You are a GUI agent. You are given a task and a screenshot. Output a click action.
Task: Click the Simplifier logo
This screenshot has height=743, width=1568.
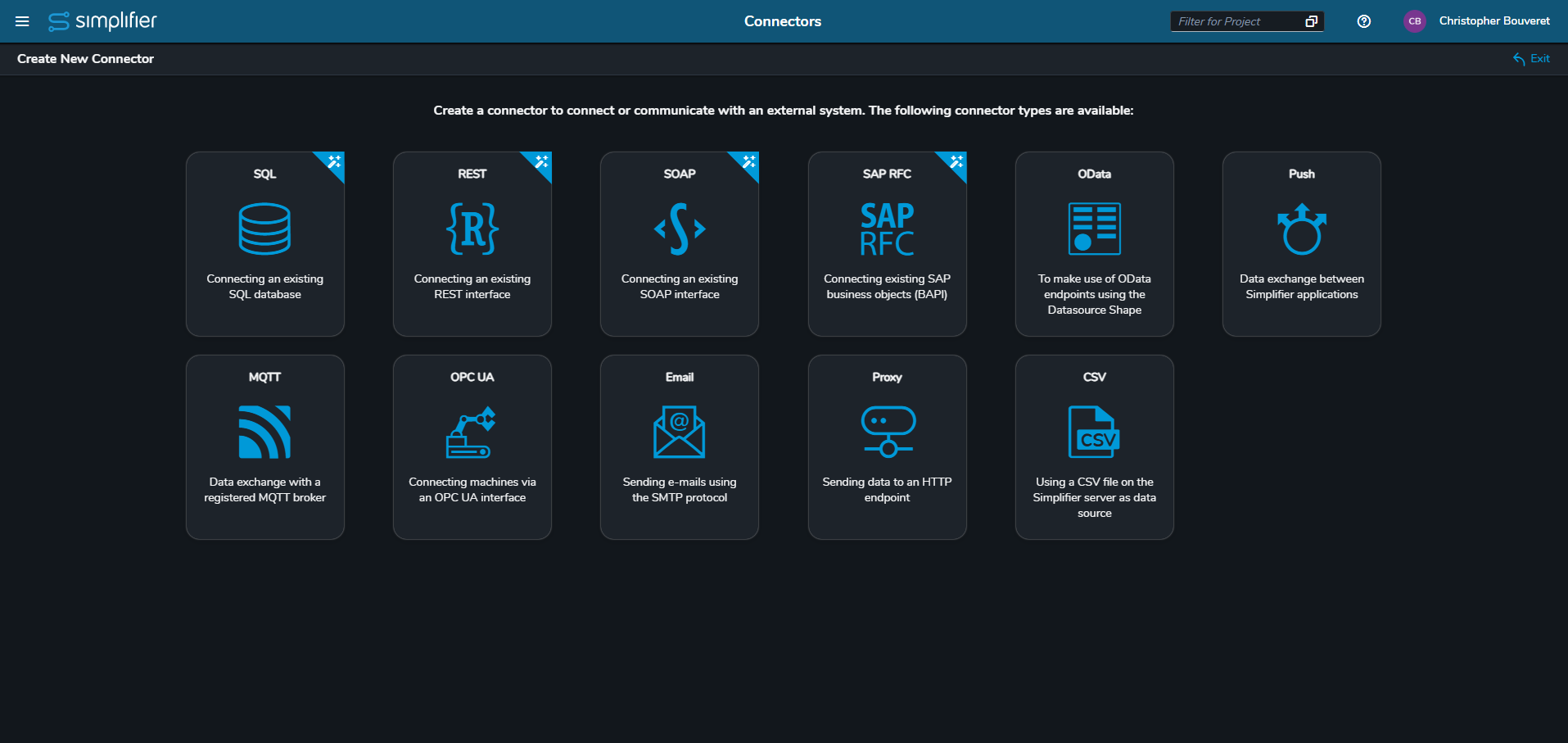(x=102, y=21)
